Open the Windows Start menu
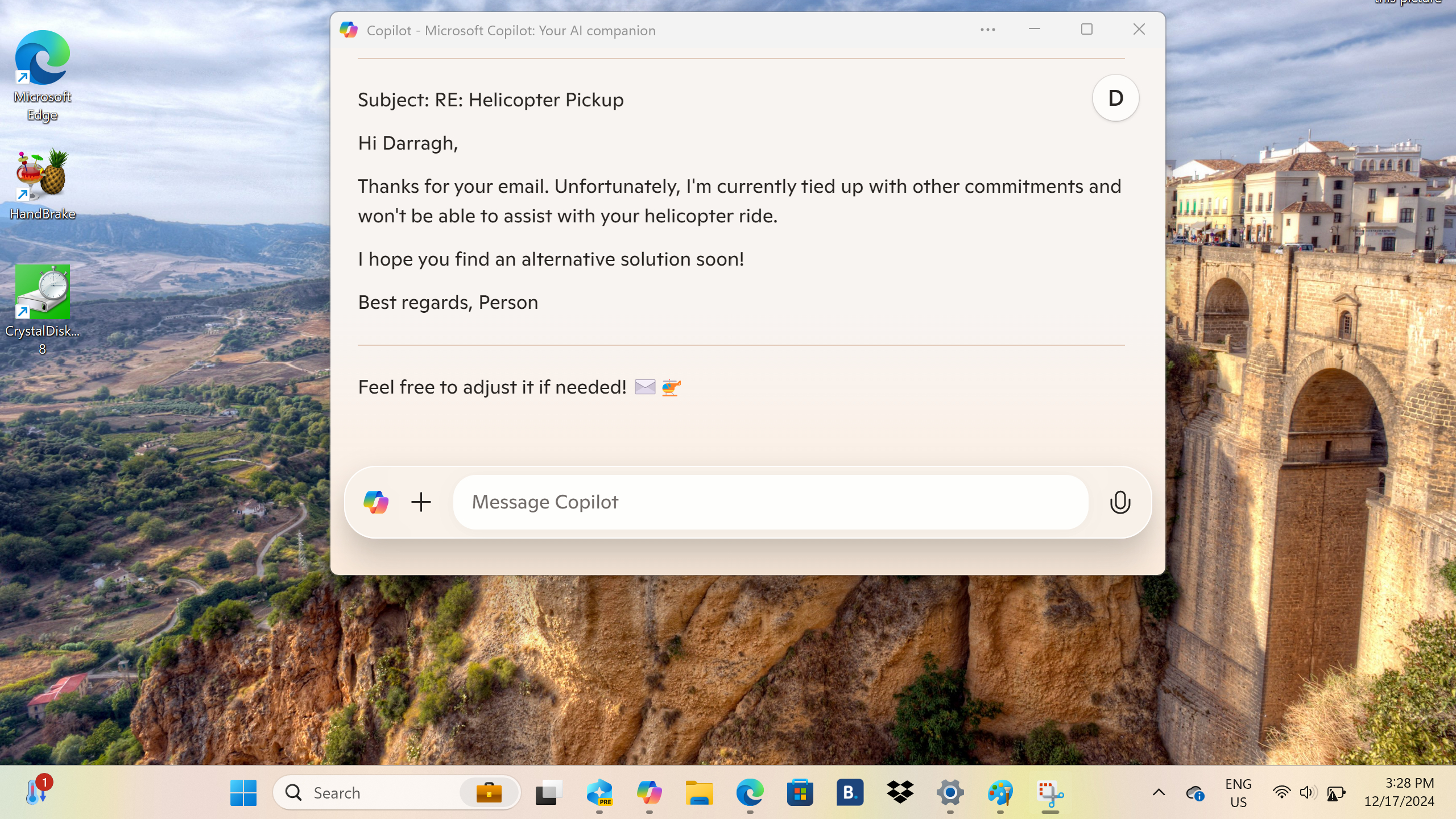 [243, 792]
